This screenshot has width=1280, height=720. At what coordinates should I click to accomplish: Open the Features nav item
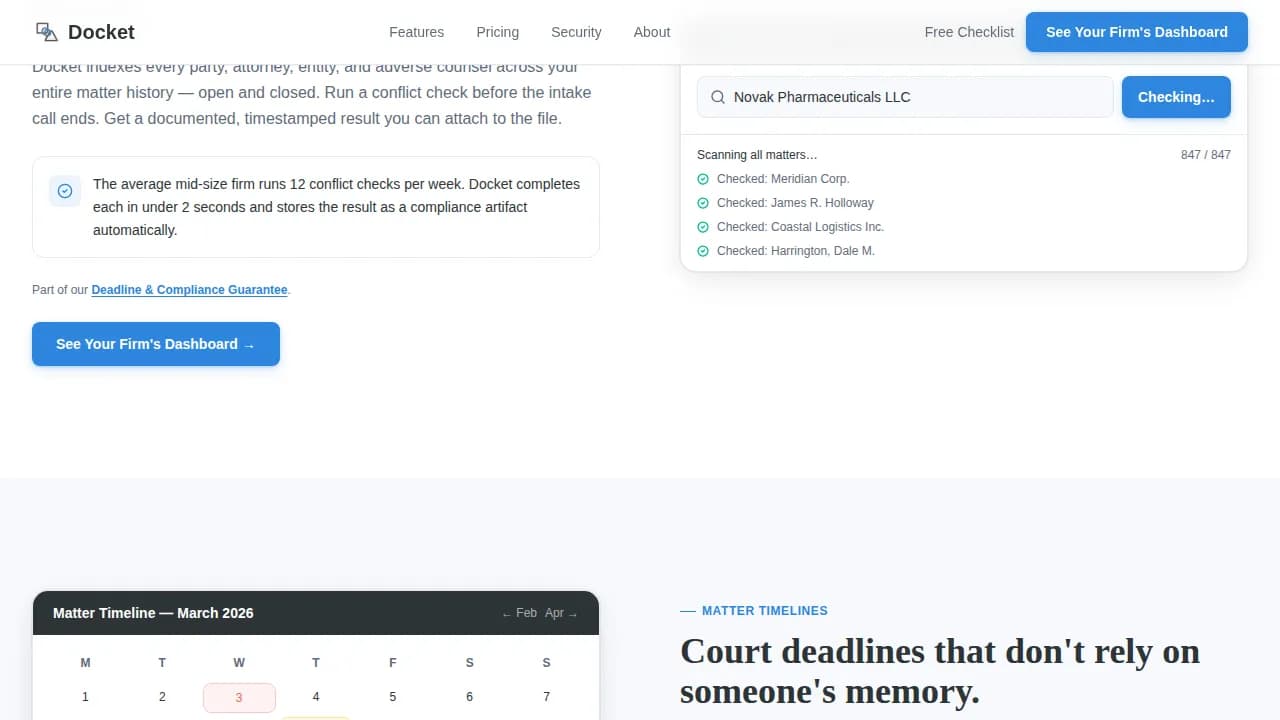tap(416, 31)
